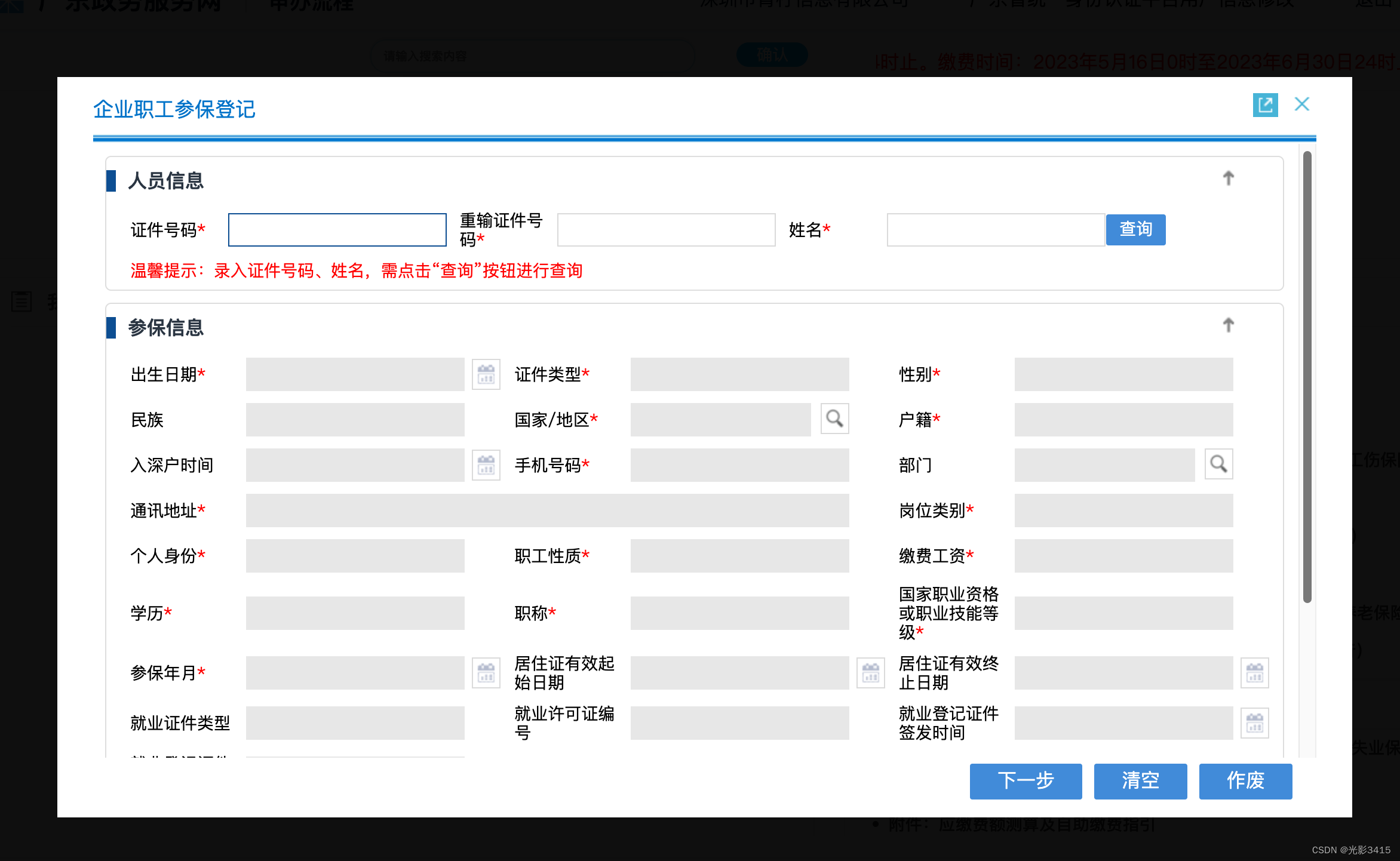Click search icon next to 国家/地区 field
Screen dimensions: 1400x861
834,419
